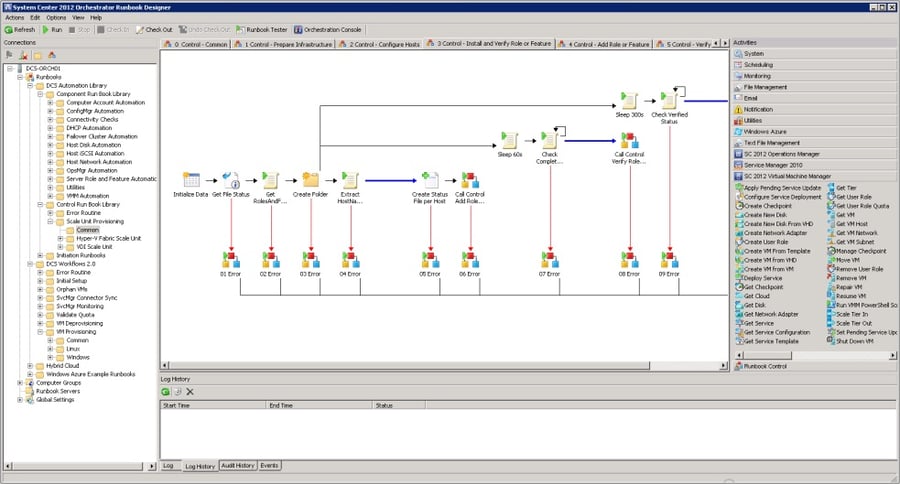Open the Windows Azure activities category
The image size is (900, 484).
814,131
